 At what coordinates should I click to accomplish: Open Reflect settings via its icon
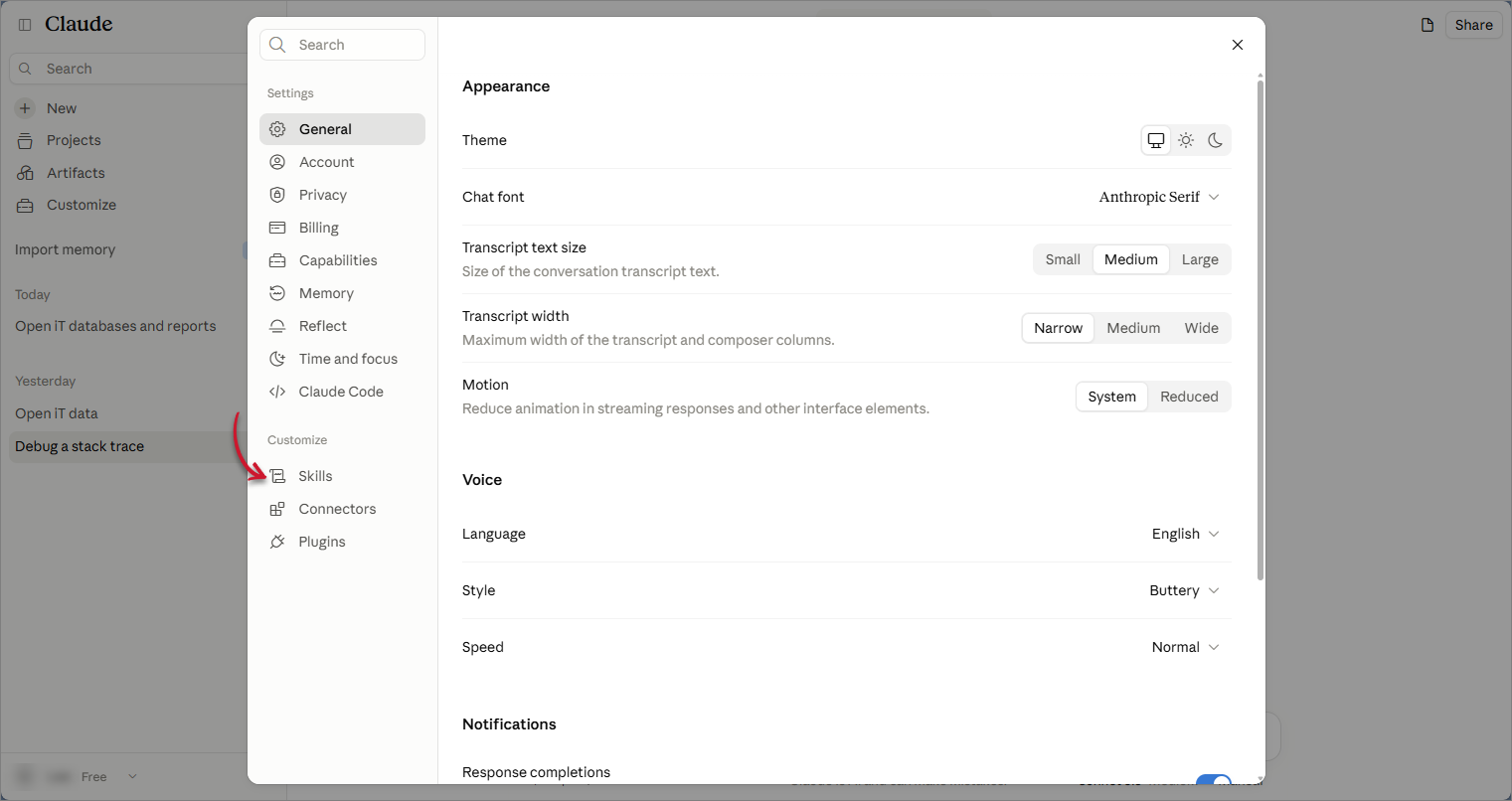[277, 326]
